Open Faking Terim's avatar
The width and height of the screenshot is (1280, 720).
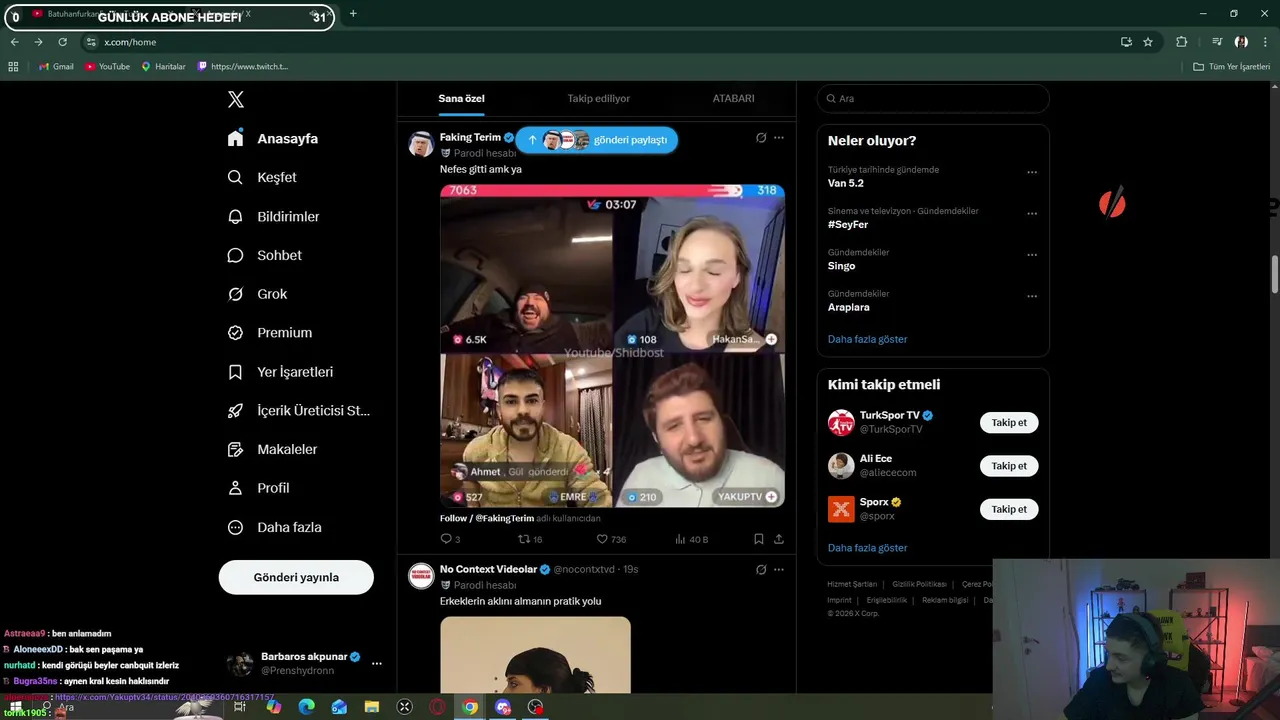[x=421, y=144]
